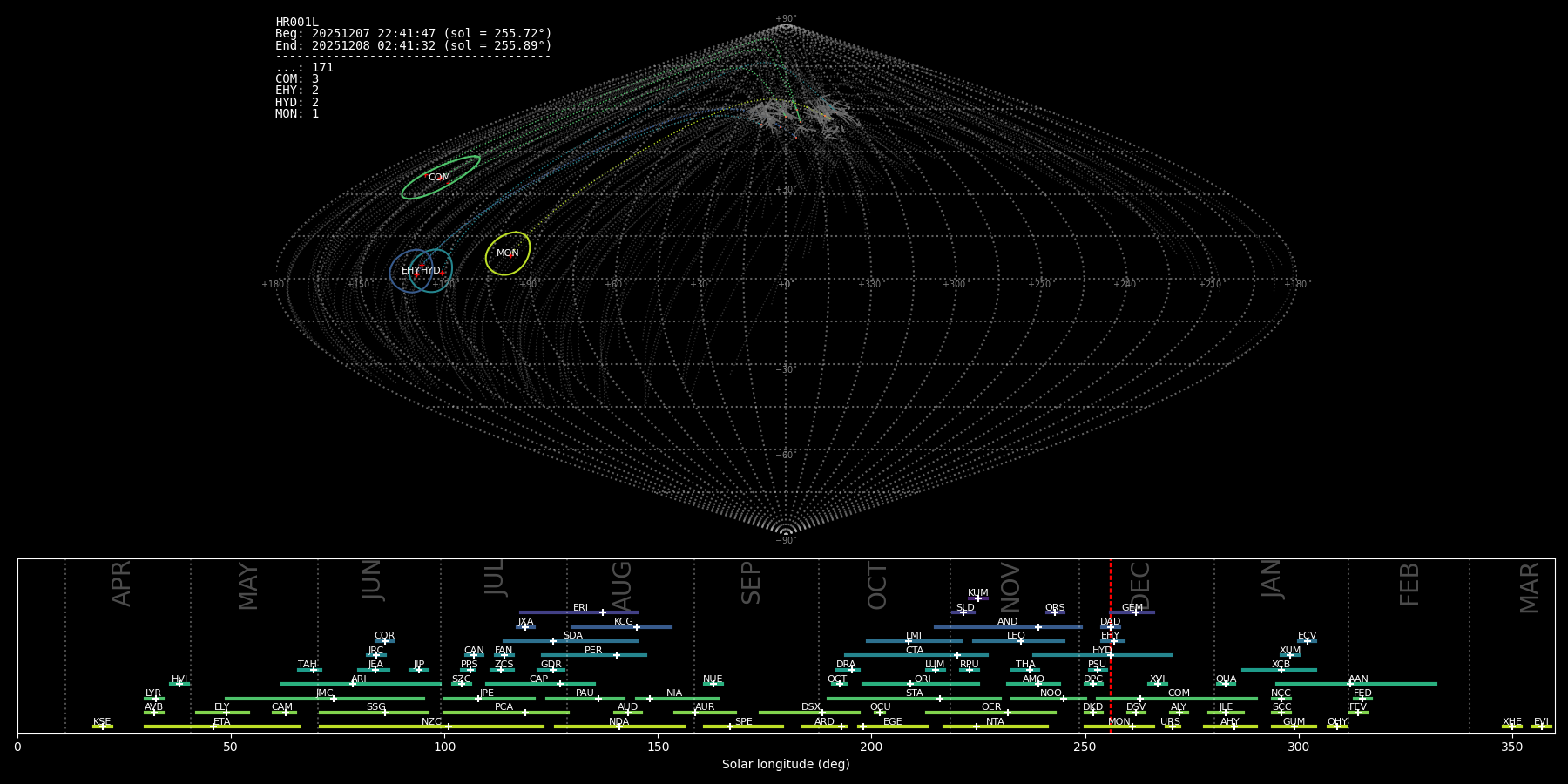The image size is (1568, 784).
Task: Click the CAP shower label in timeline
Action: (x=539, y=679)
